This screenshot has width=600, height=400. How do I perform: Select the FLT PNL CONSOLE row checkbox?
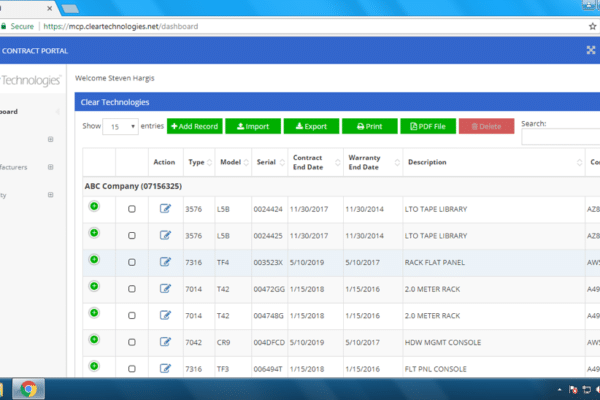click(132, 369)
